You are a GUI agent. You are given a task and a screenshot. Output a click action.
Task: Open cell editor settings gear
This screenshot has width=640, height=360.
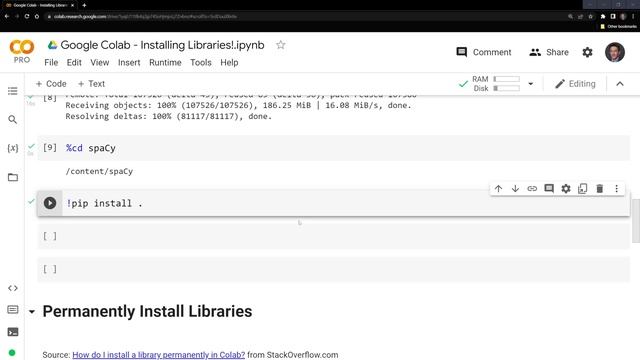click(x=566, y=189)
